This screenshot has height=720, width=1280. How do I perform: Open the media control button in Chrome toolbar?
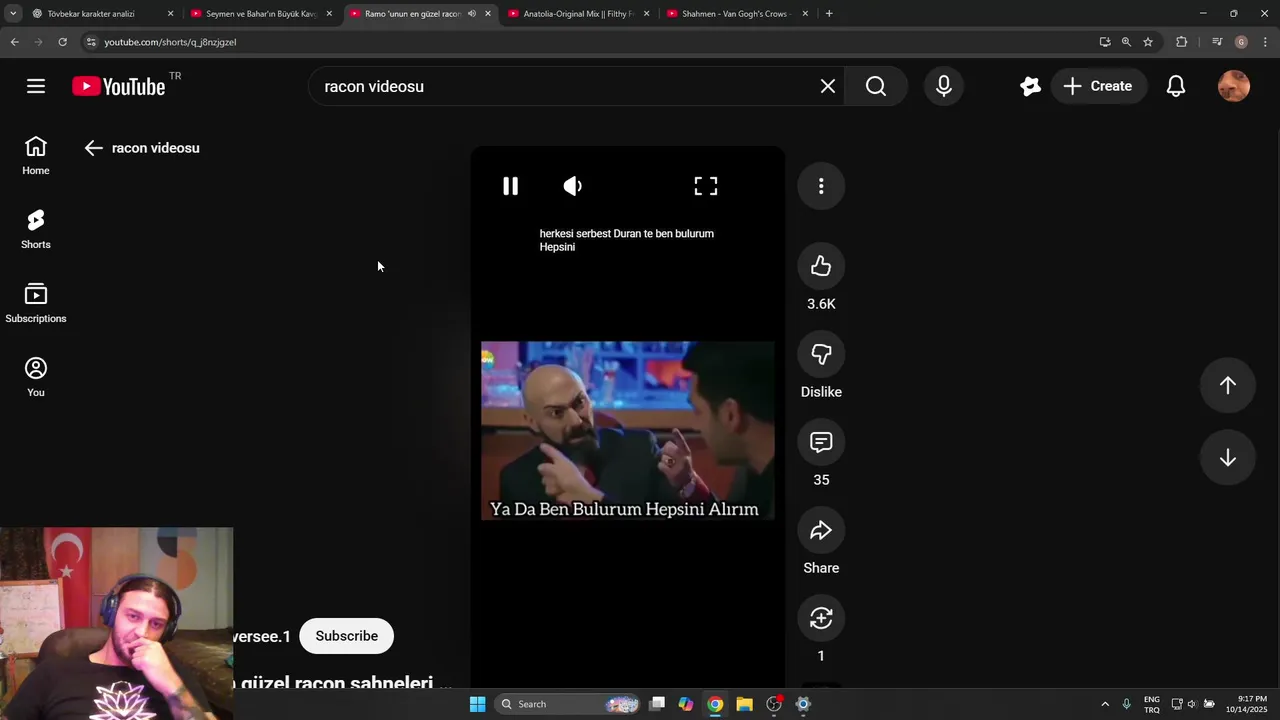tap(1217, 42)
